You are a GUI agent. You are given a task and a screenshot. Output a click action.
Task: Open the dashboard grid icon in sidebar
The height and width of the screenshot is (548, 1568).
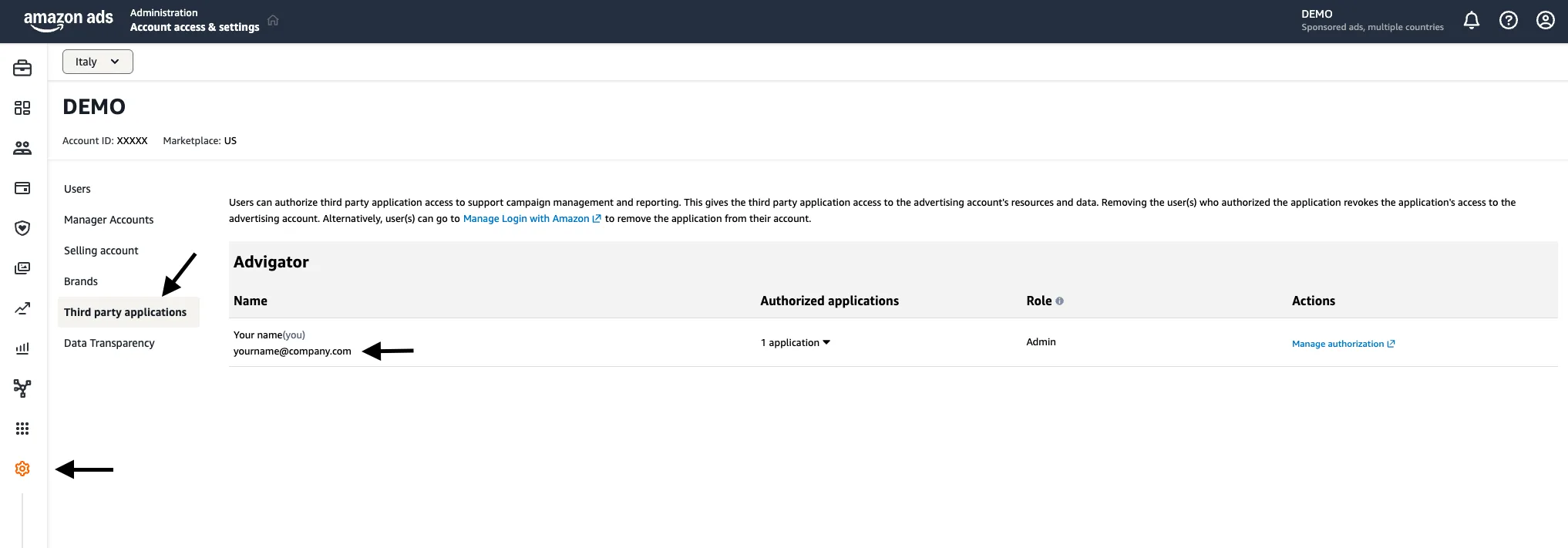point(22,108)
